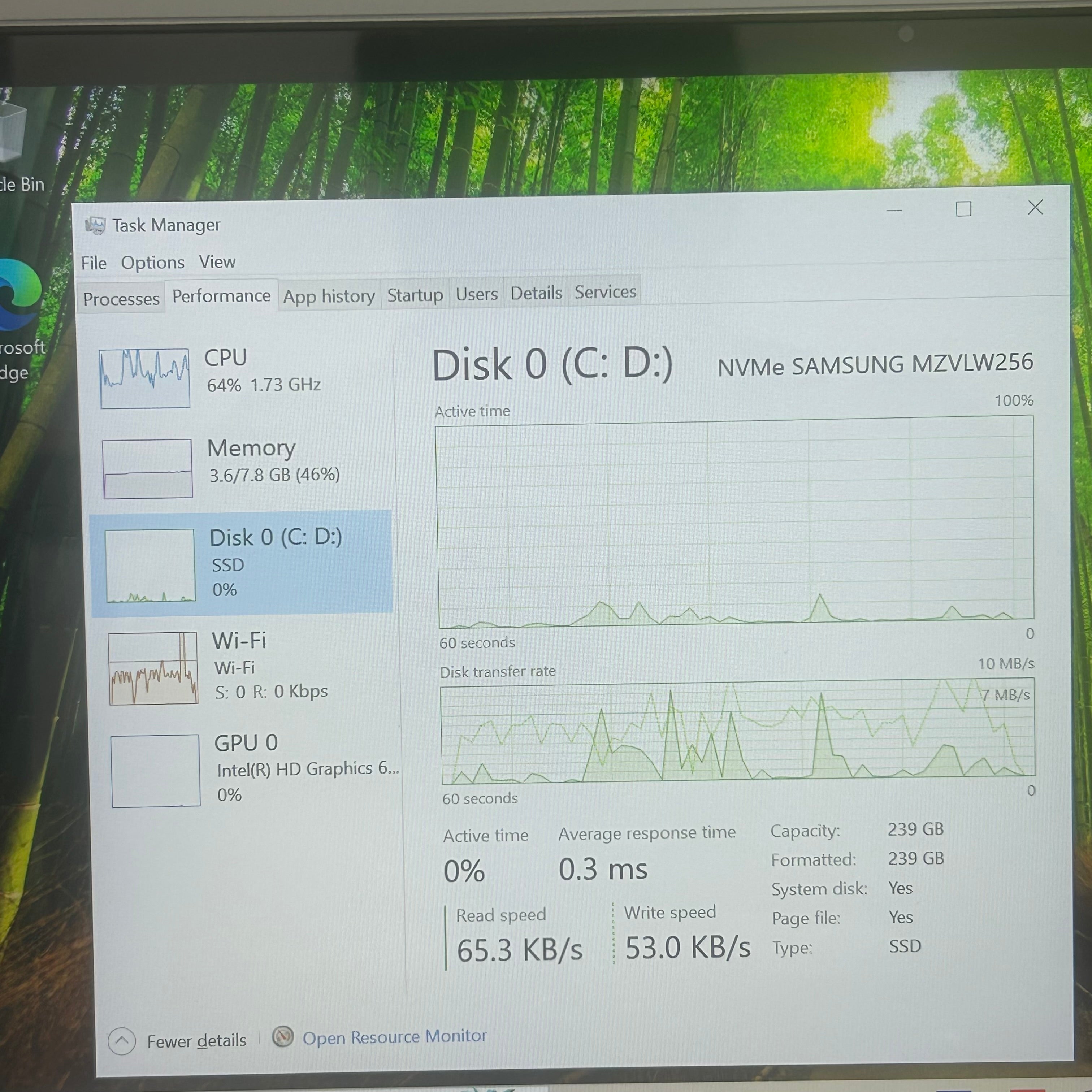
Task: Click the 100% active time scale label
Action: tap(1014, 401)
